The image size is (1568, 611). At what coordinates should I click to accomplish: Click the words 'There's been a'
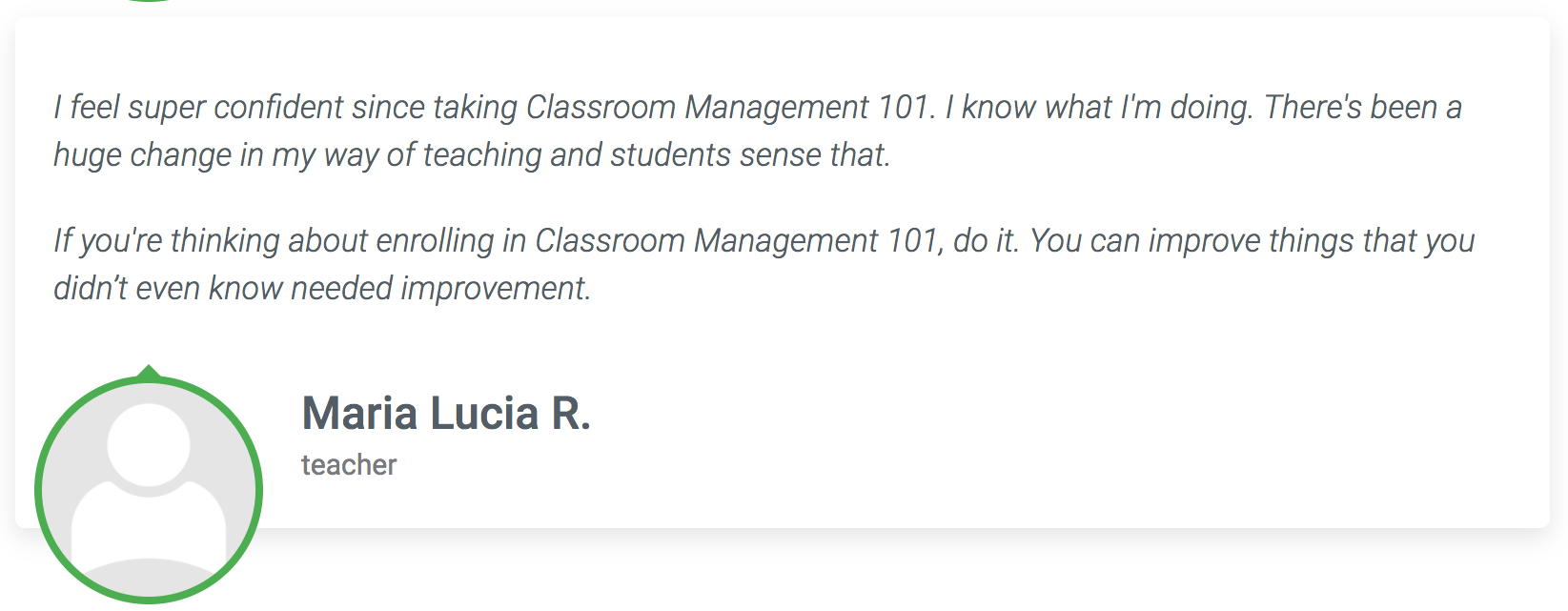[x=1363, y=107]
